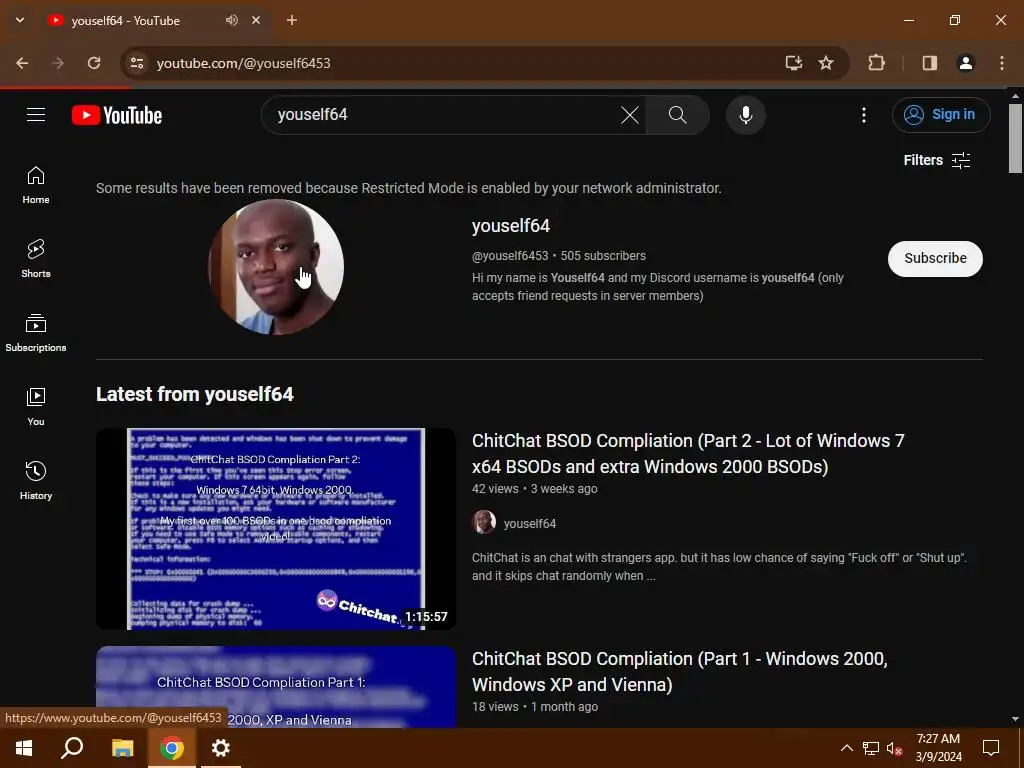The width and height of the screenshot is (1024, 768).
Task: Click the magnifier search button
Action: coord(678,115)
